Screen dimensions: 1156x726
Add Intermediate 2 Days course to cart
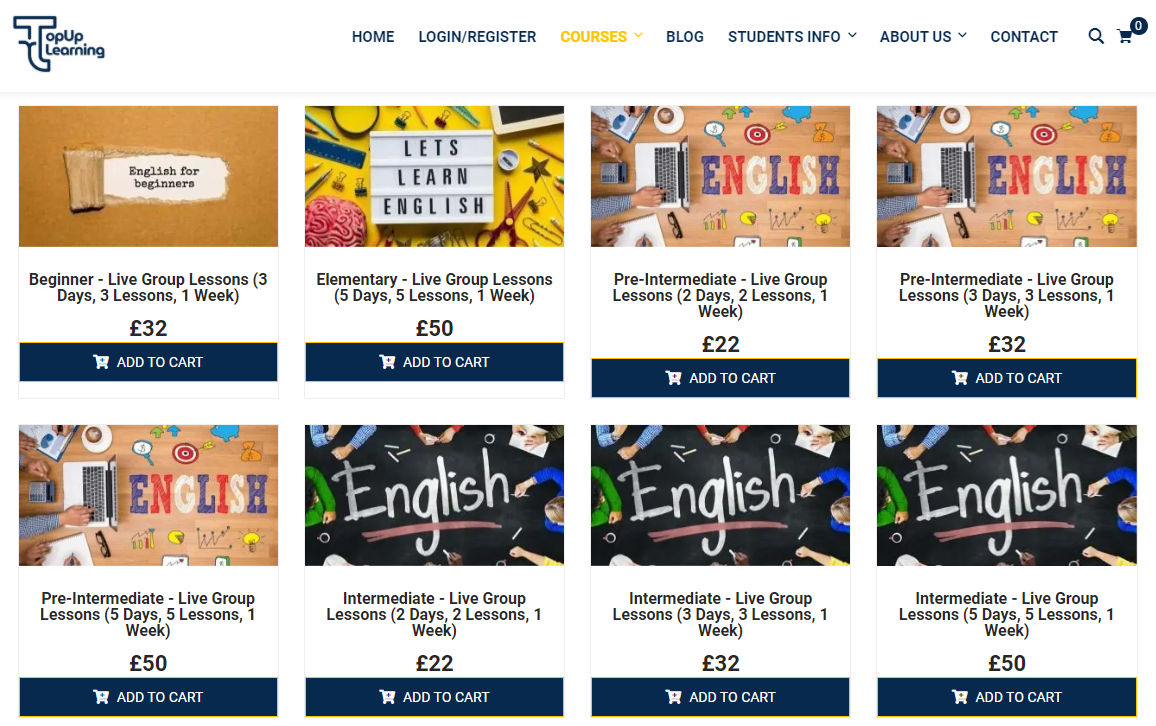pyautogui.click(x=434, y=697)
